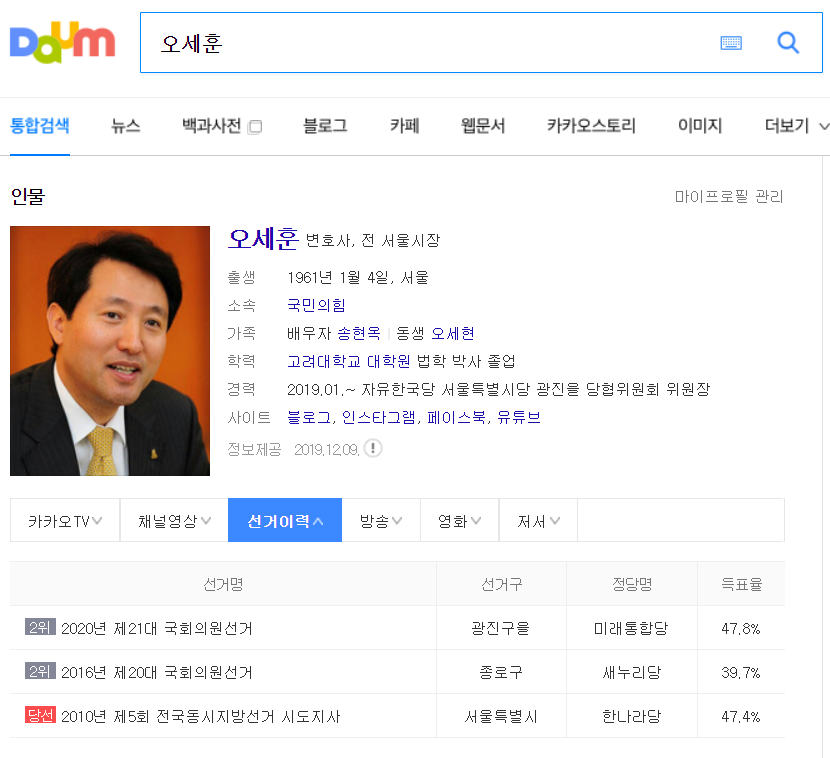Click the 2020년 제21대 국회의원선거 row text
Image resolution: width=830 pixels, height=758 pixels.
(157, 628)
